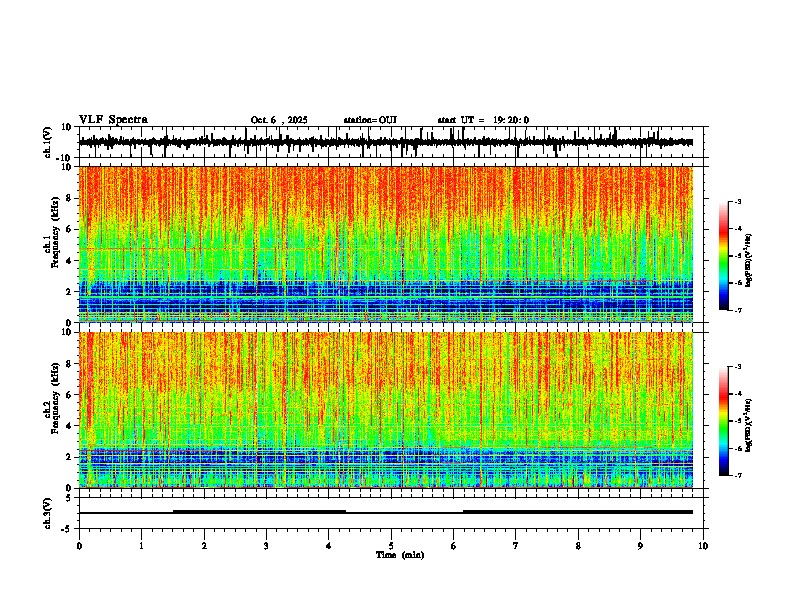
Task: Click the '8' kHz tick on ch.1 axis
Action: [x=69, y=198]
